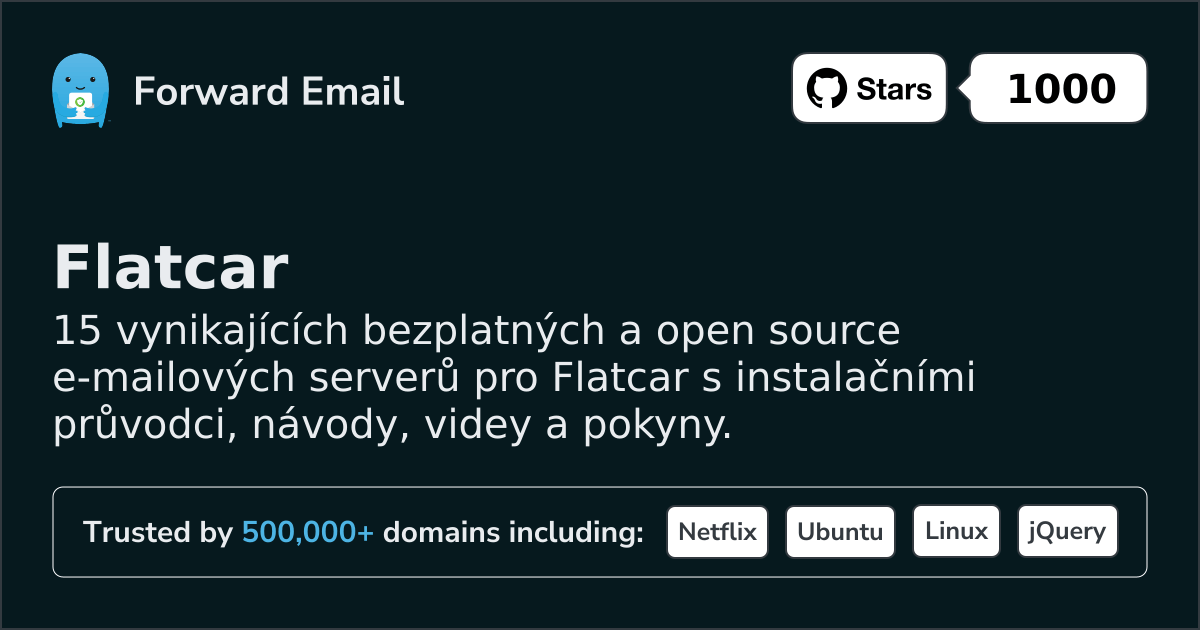The width and height of the screenshot is (1200, 630).
Task: Click the 1000 star count badge
Action: pos(1060,89)
